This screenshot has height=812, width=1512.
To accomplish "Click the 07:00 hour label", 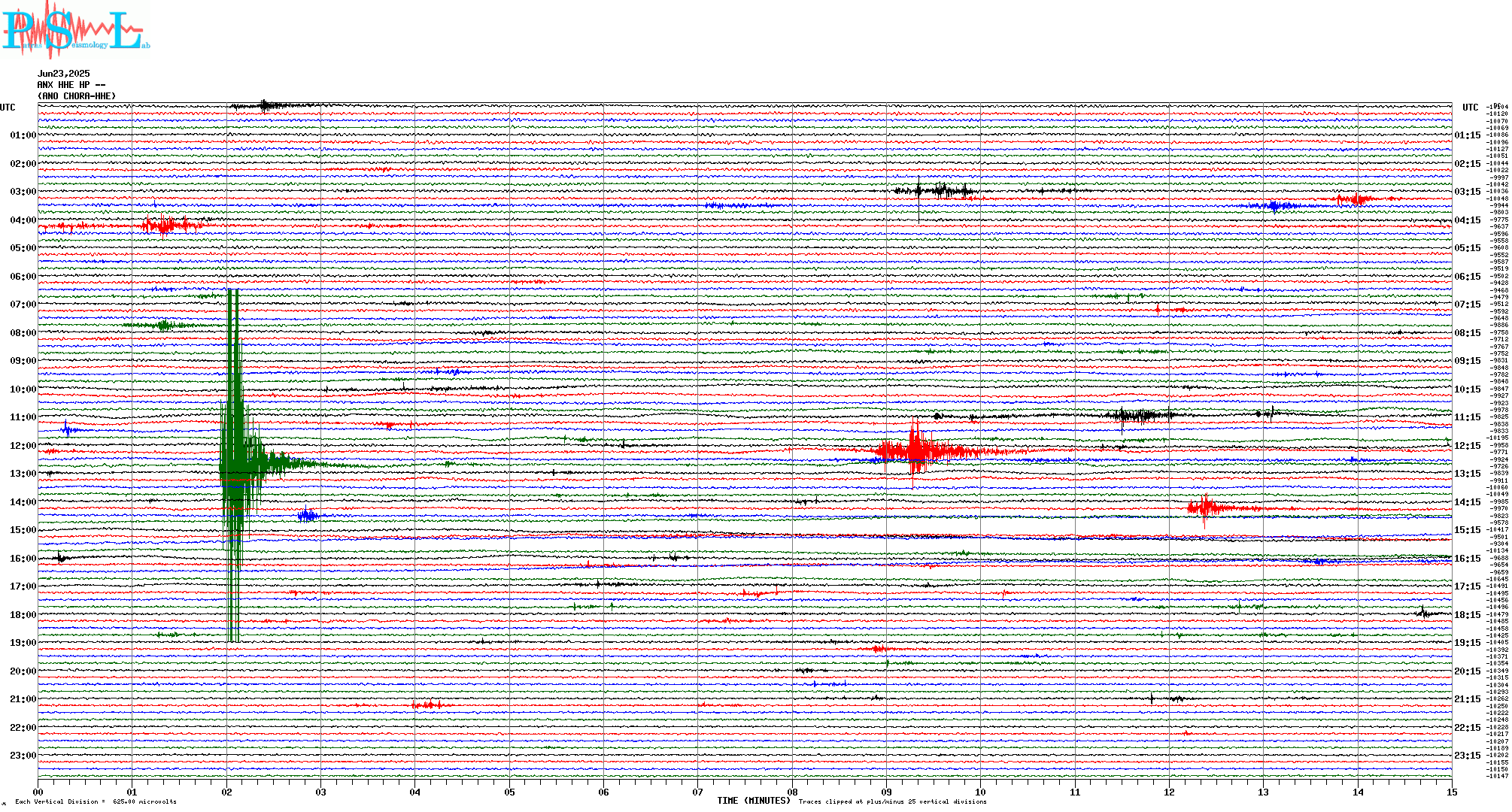I will pos(23,304).
